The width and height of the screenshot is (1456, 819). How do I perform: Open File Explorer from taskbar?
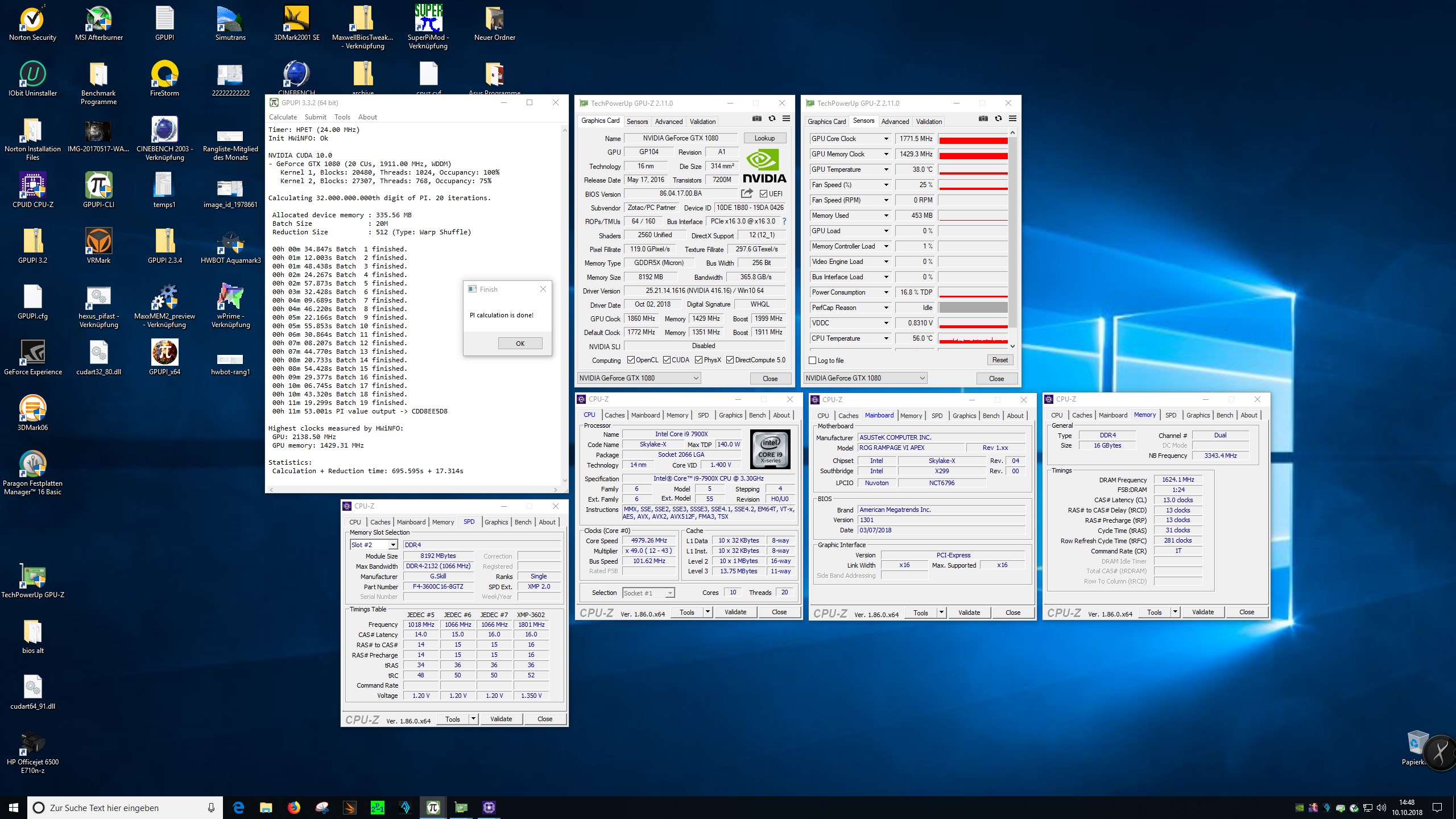click(x=266, y=808)
